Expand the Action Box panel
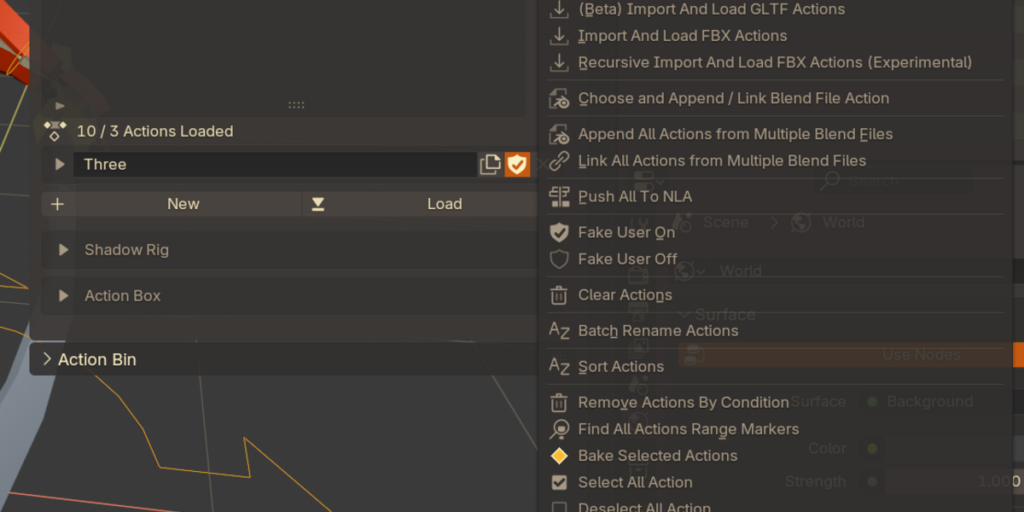Image resolution: width=1024 pixels, height=512 pixels. pyautogui.click(x=63, y=296)
